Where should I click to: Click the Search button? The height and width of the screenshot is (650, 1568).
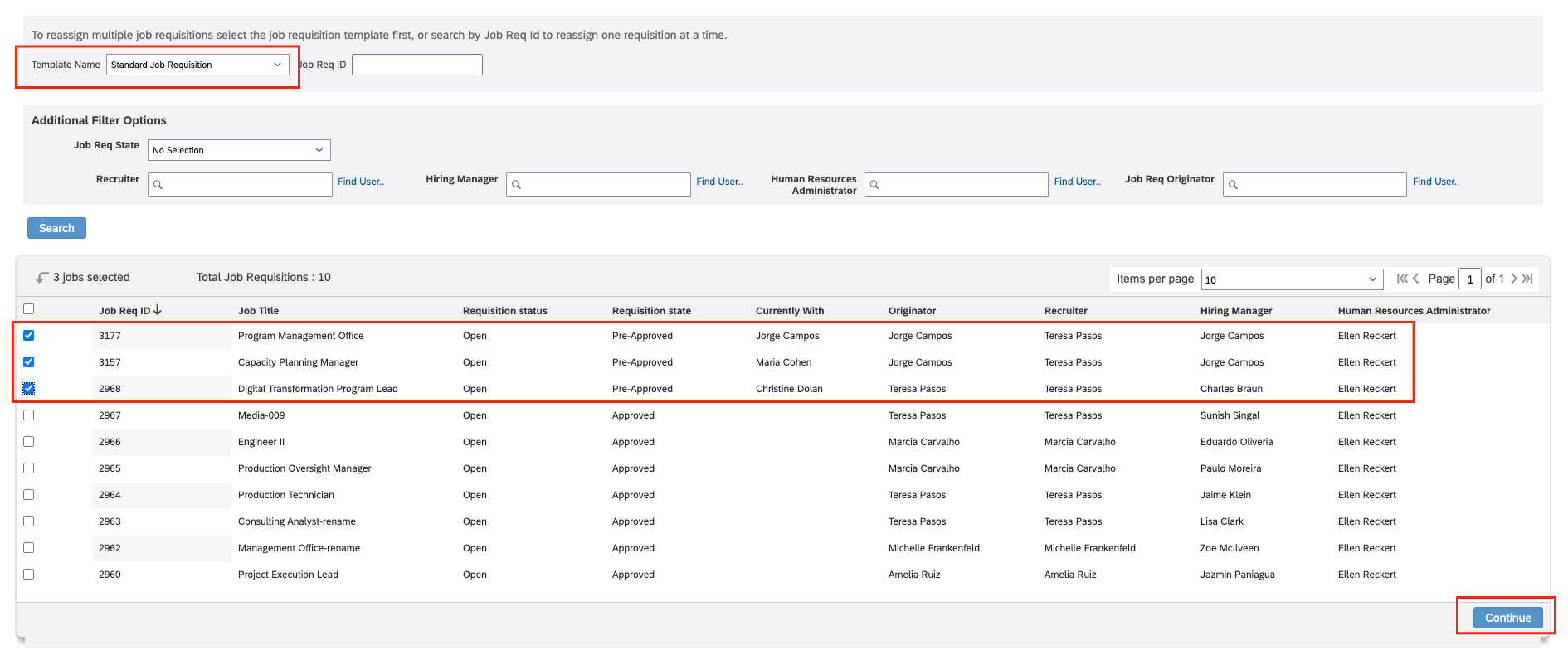(x=56, y=228)
